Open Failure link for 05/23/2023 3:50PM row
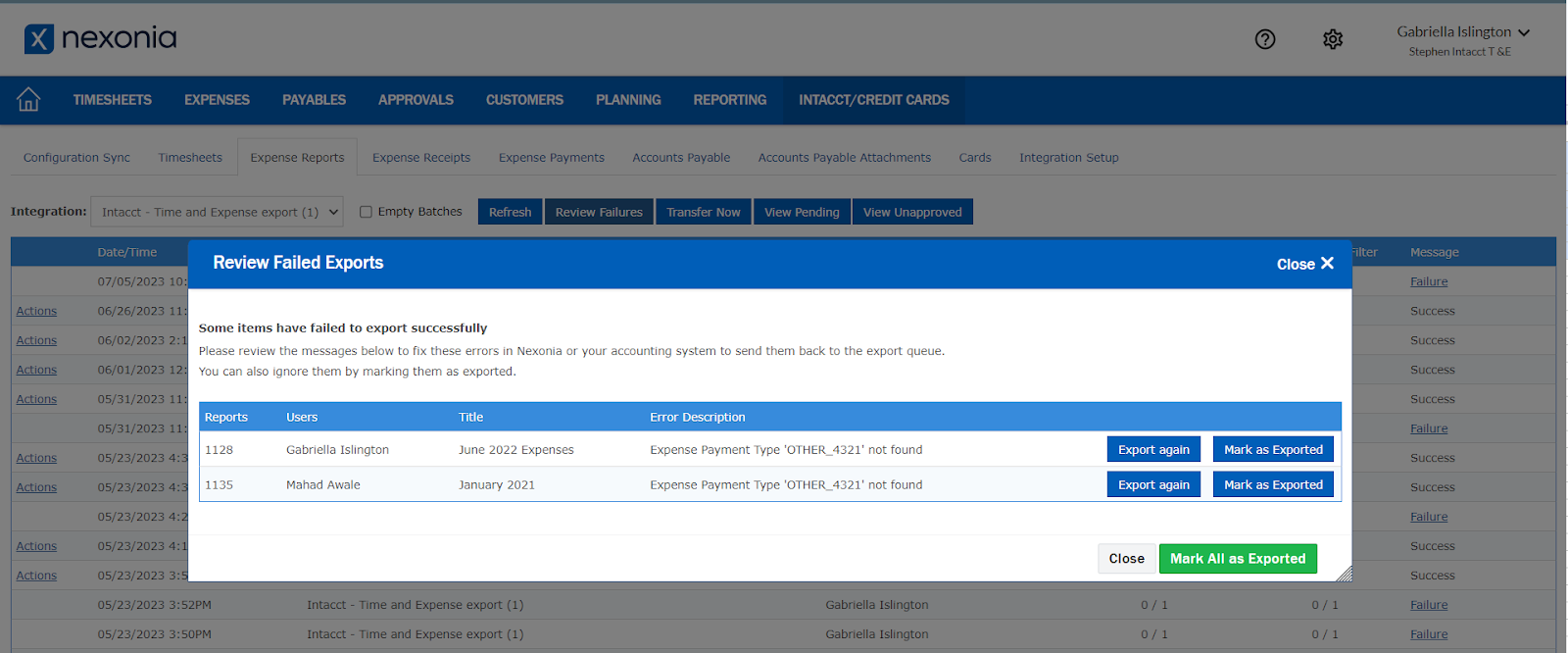 point(1429,634)
